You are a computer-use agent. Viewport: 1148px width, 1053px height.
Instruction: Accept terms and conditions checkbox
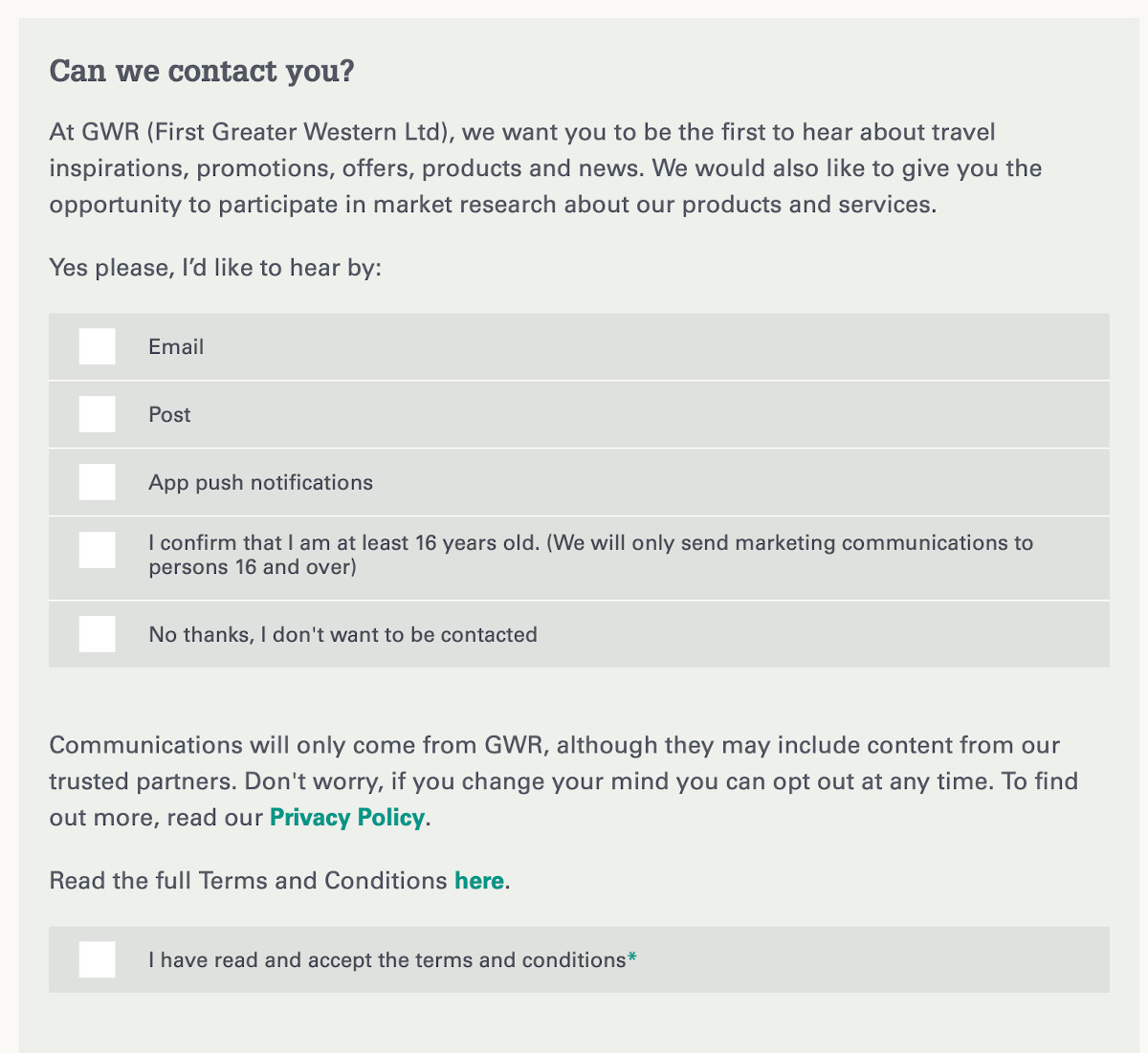point(97,959)
